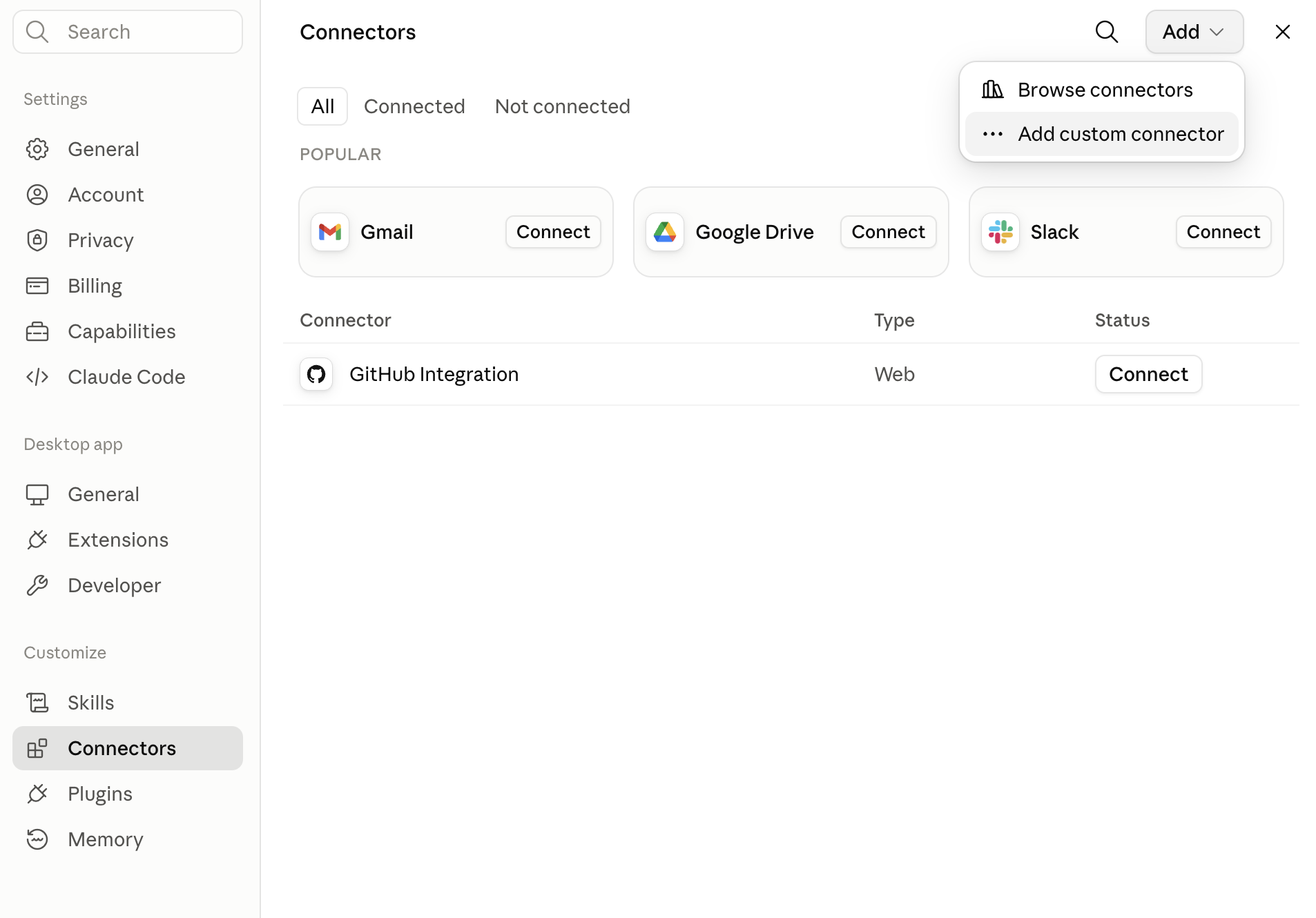This screenshot has height=918, width=1316.
Task: Open Plugins plug icon
Action: coord(37,794)
